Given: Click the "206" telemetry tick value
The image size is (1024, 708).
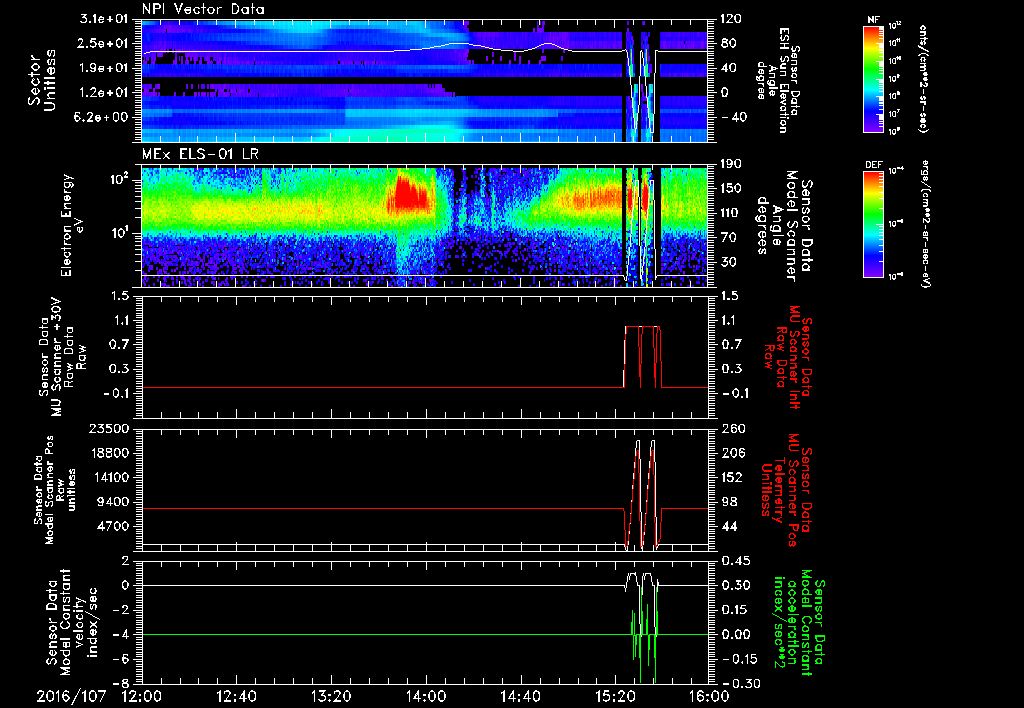Looking at the screenshot, I should (731, 453).
